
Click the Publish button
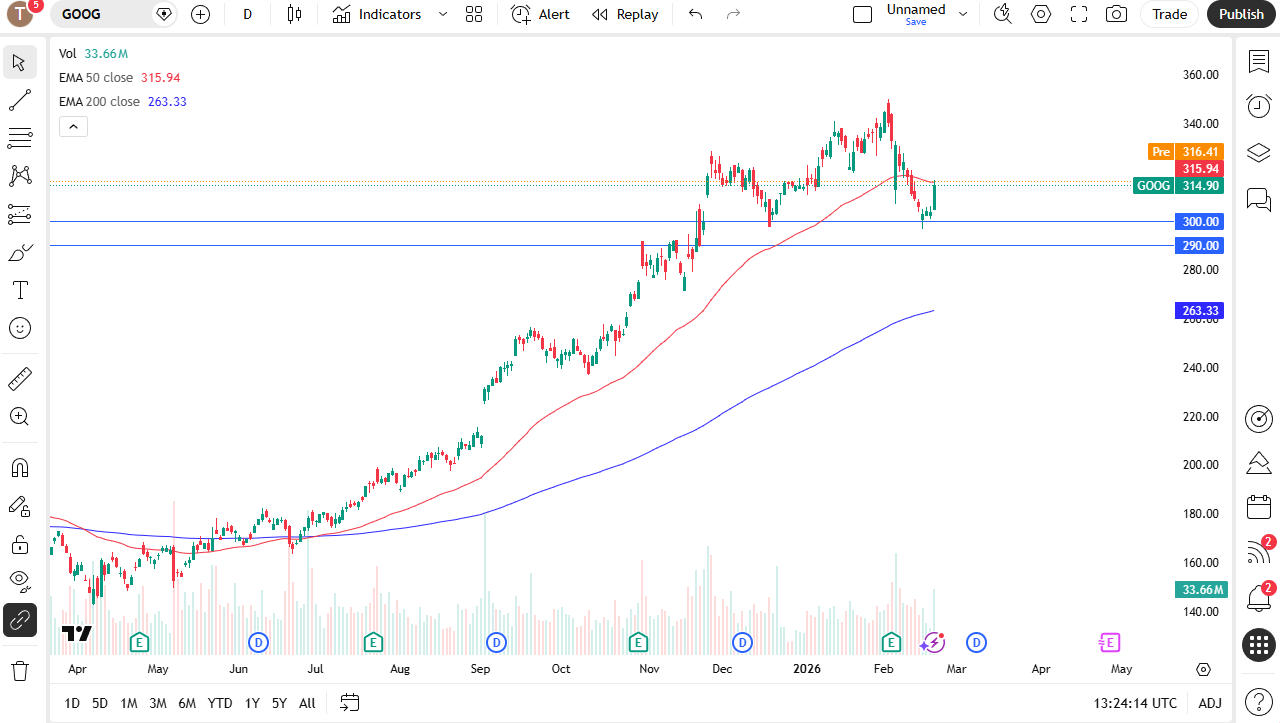point(1241,14)
